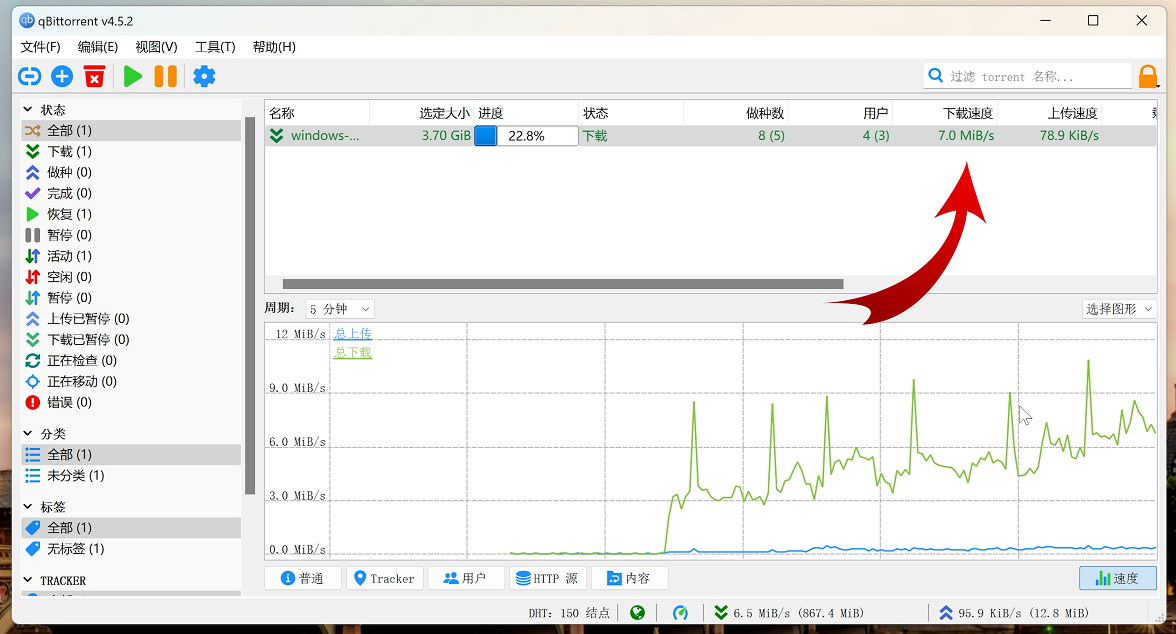Screen dimensions: 1176x634
Task: Select the 未分类 (1) category
Action: point(131,476)
